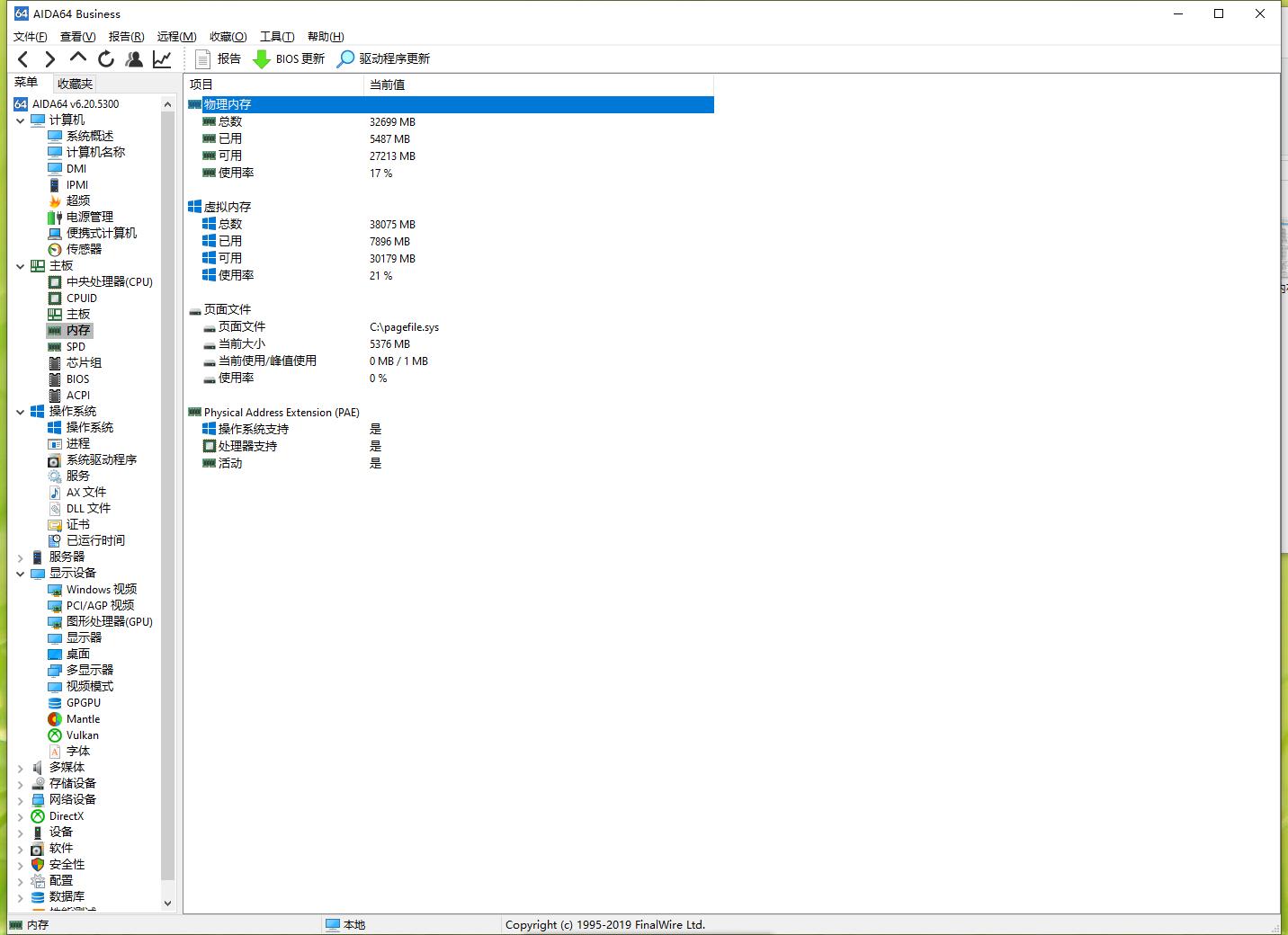Collapse the 显示设备 tree node

tap(20, 574)
